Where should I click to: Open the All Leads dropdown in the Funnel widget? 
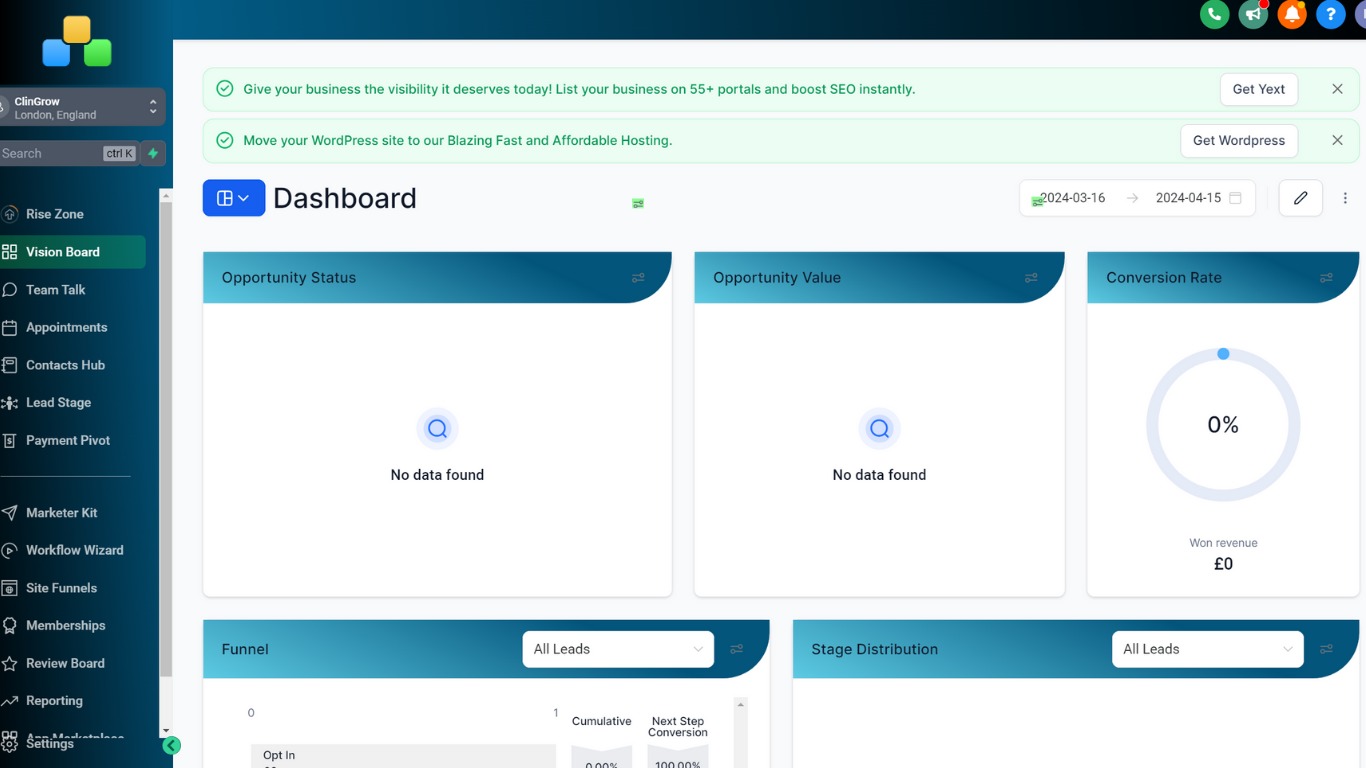click(x=617, y=649)
